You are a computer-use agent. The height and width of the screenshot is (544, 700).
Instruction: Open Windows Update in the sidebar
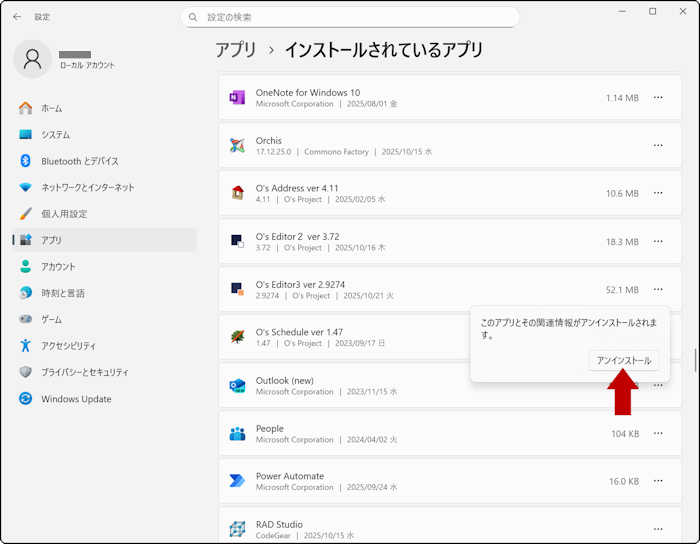point(76,399)
